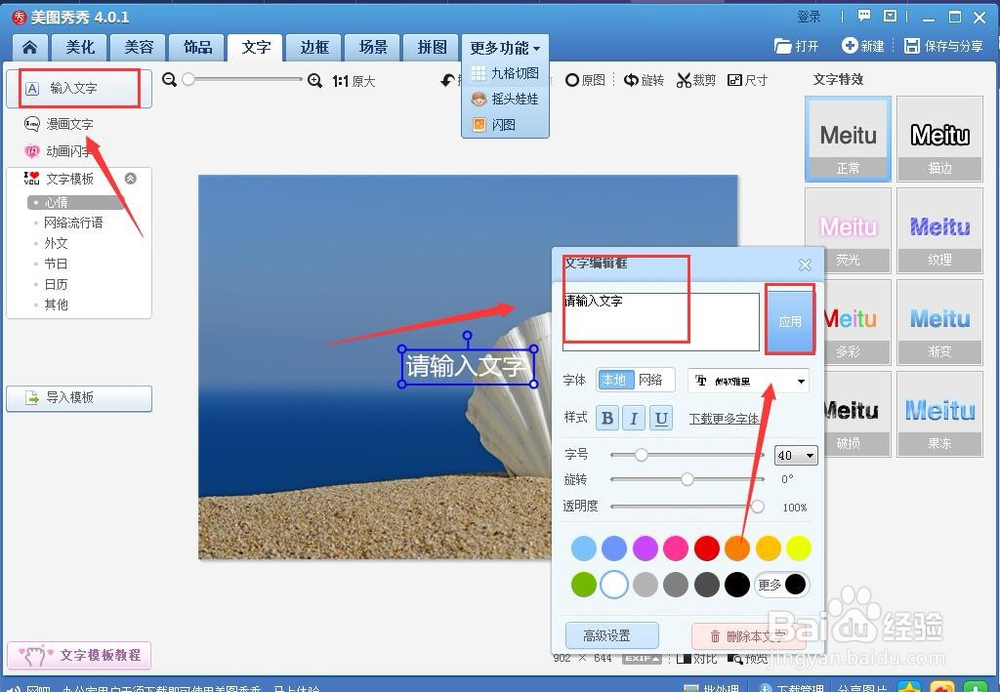This screenshot has width=1000, height=692.
Task: Toggle 本地 local font source
Action: [615, 380]
